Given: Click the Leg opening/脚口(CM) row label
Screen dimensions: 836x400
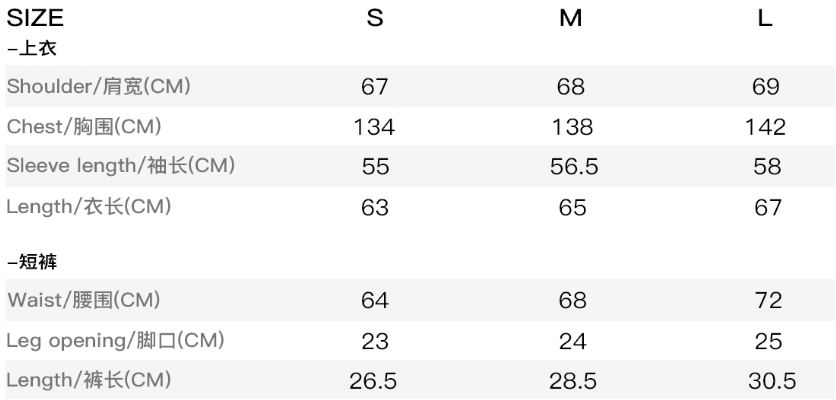Looking at the screenshot, I should [114, 340].
